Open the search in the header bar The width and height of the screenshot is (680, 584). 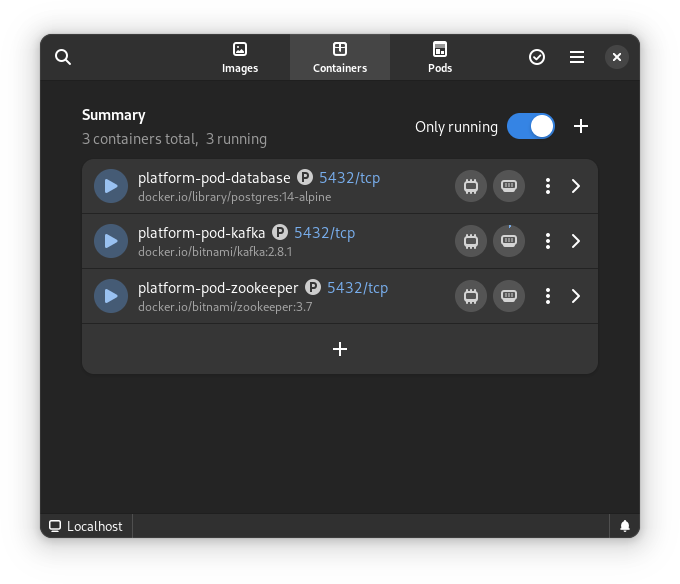[x=63, y=57]
